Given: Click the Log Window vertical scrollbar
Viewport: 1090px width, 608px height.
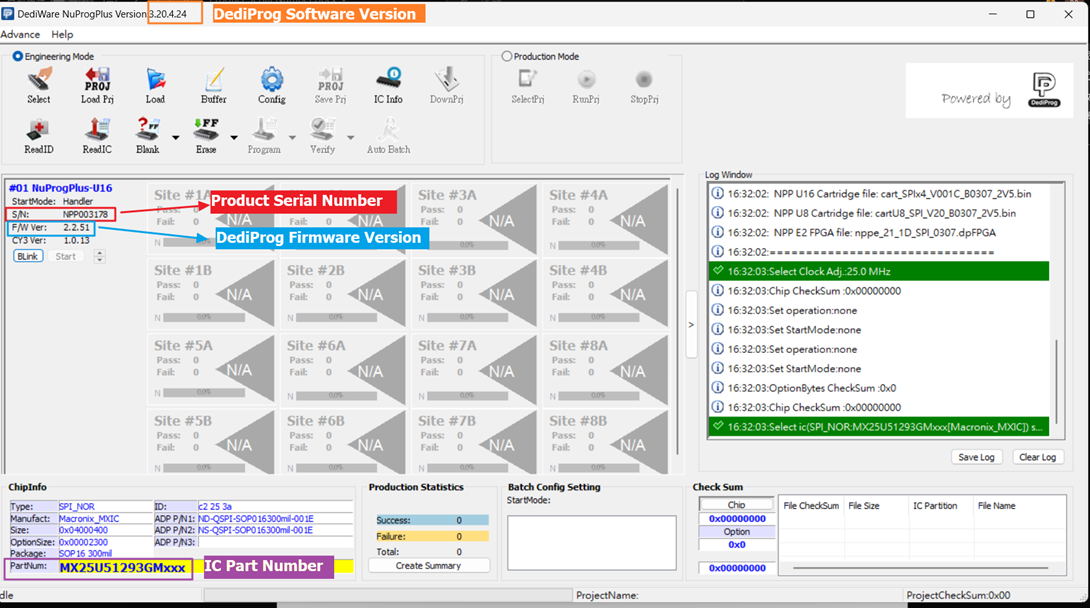Looking at the screenshot, I should pos(1056,381).
